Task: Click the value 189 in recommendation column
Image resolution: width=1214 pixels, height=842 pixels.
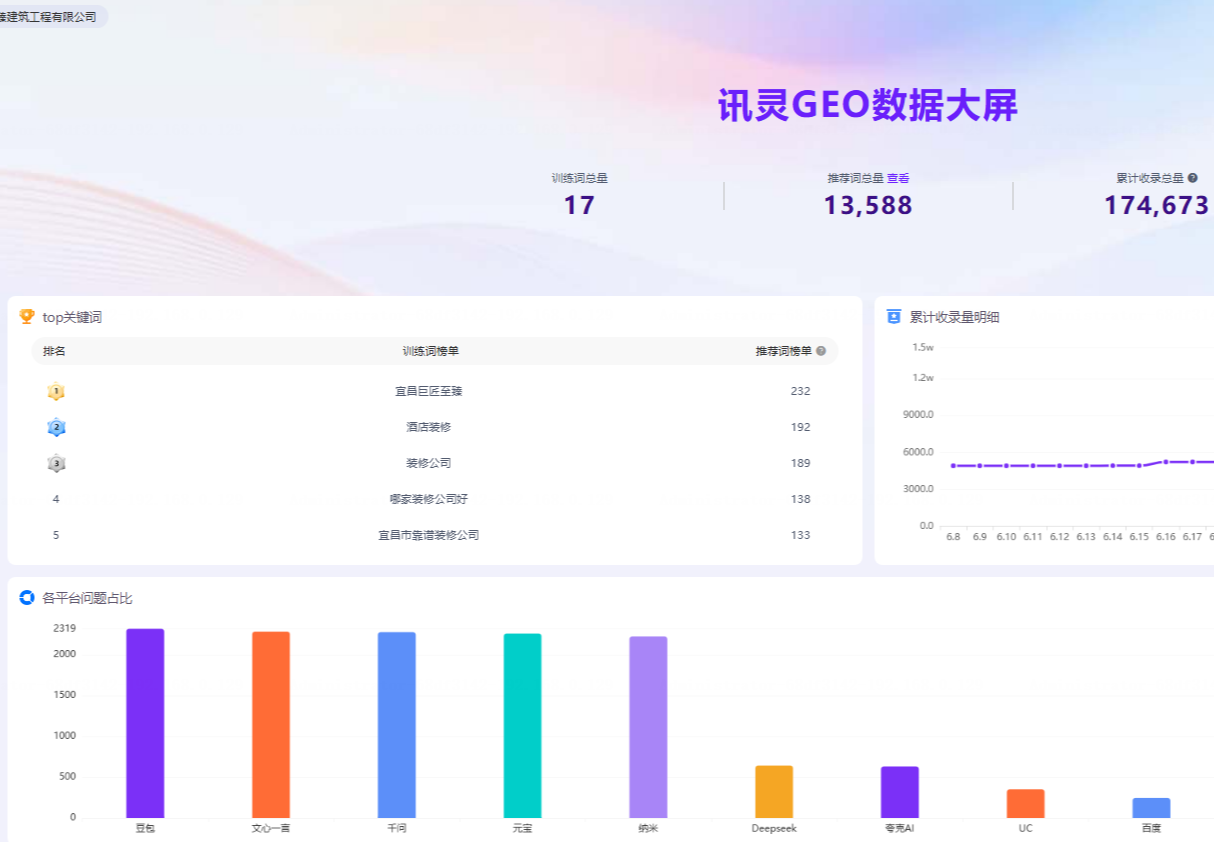Action: (x=800, y=463)
